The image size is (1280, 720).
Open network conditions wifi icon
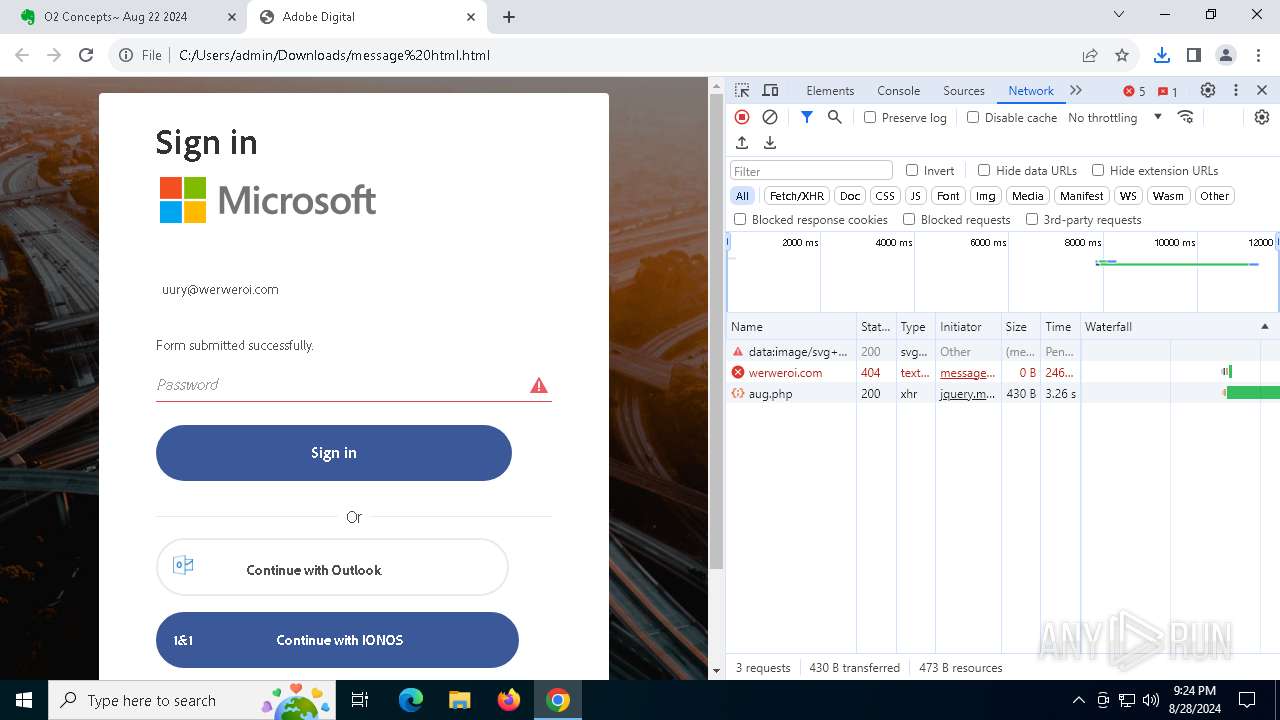pyautogui.click(x=1186, y=117)
